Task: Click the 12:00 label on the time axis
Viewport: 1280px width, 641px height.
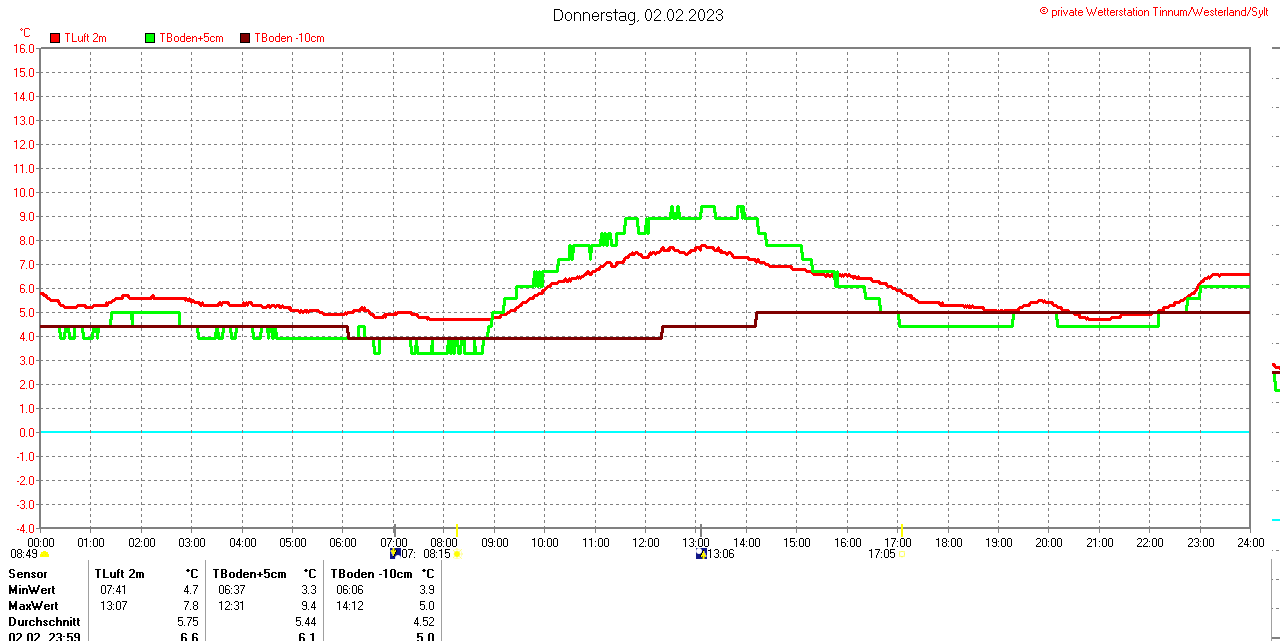Action: click(646, 542)
